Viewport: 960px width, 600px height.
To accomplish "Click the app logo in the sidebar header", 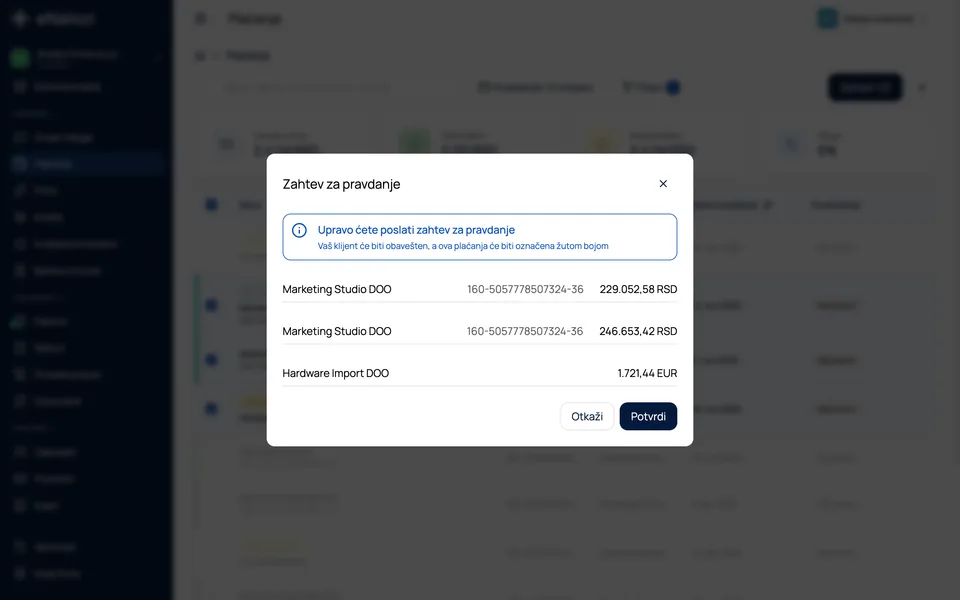I will pos(20,18).
